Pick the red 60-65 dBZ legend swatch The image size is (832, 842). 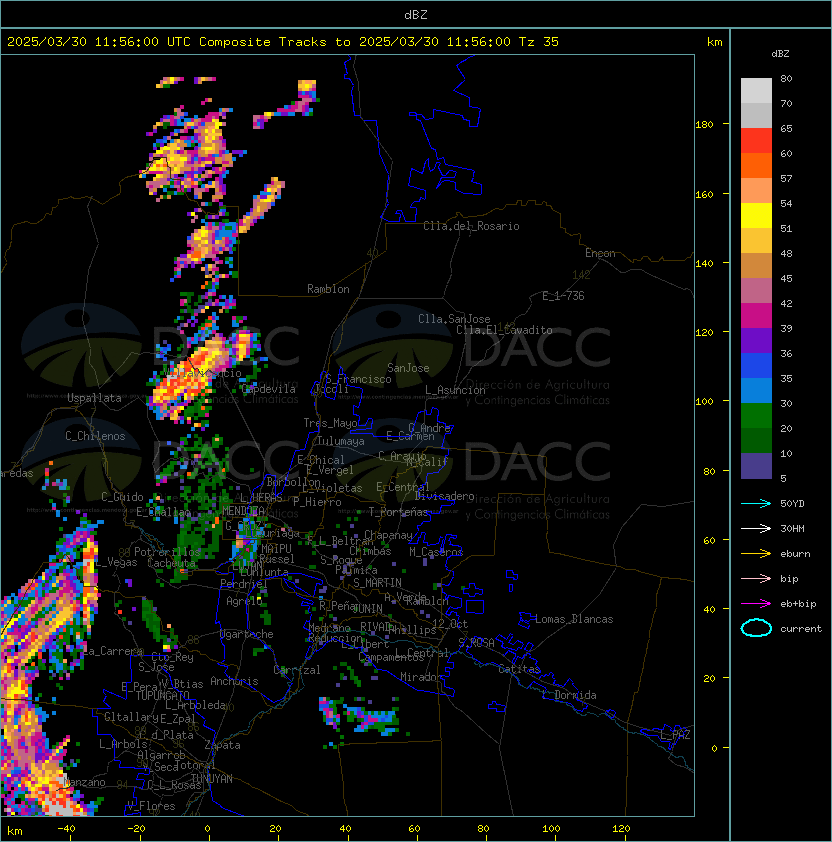(x=756, y=141)
